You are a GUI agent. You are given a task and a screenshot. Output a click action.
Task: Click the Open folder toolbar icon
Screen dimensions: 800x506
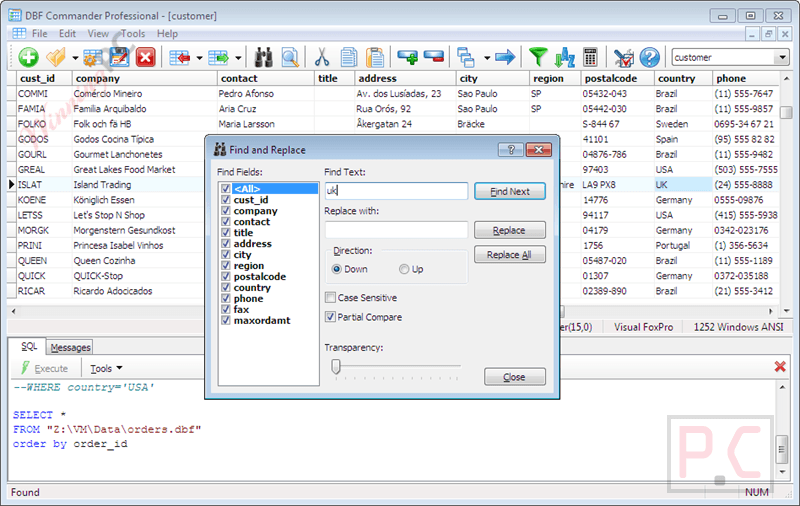coord(56,57)
